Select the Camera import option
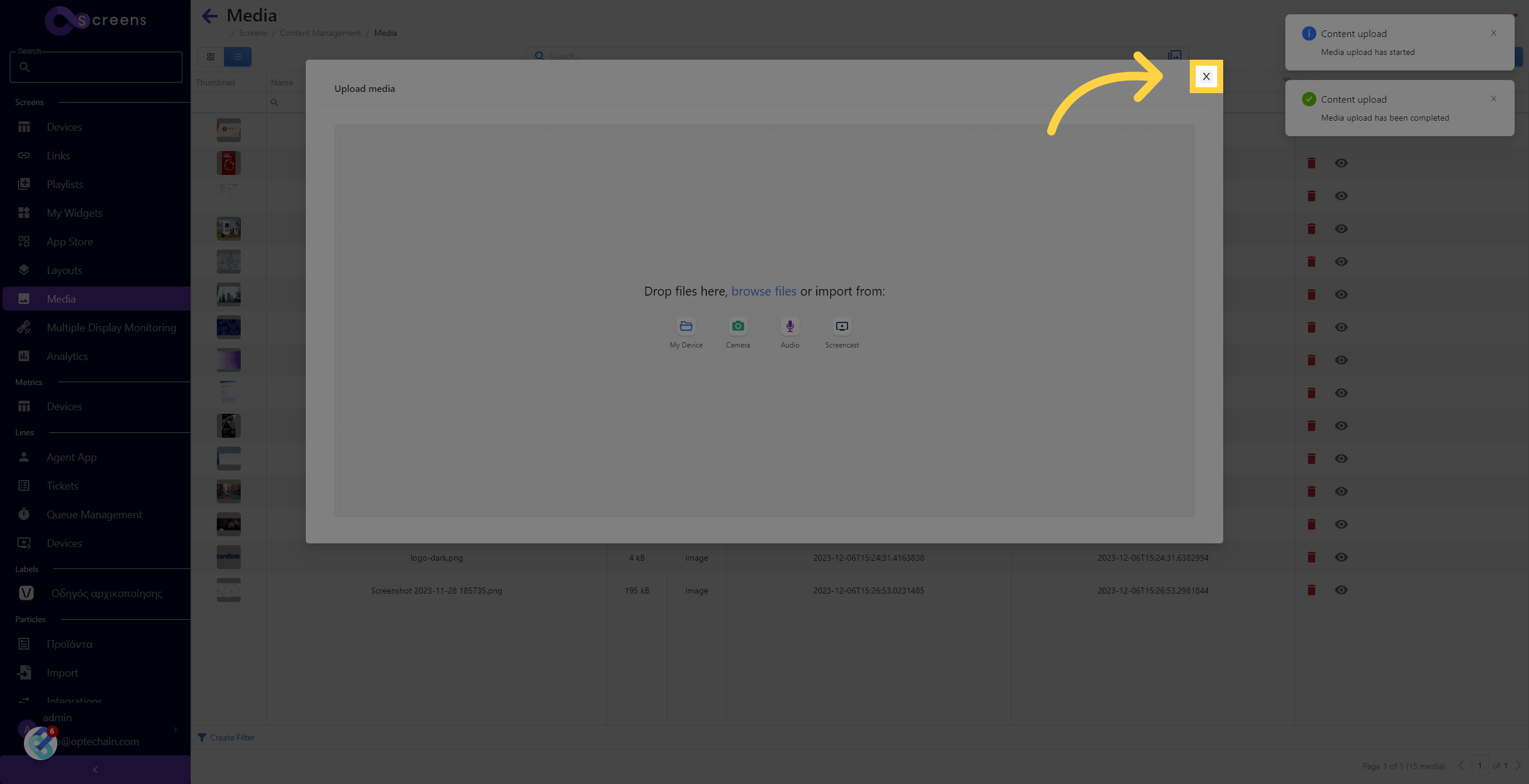This screenshot has height=784, width=1529. click(738, 327)
